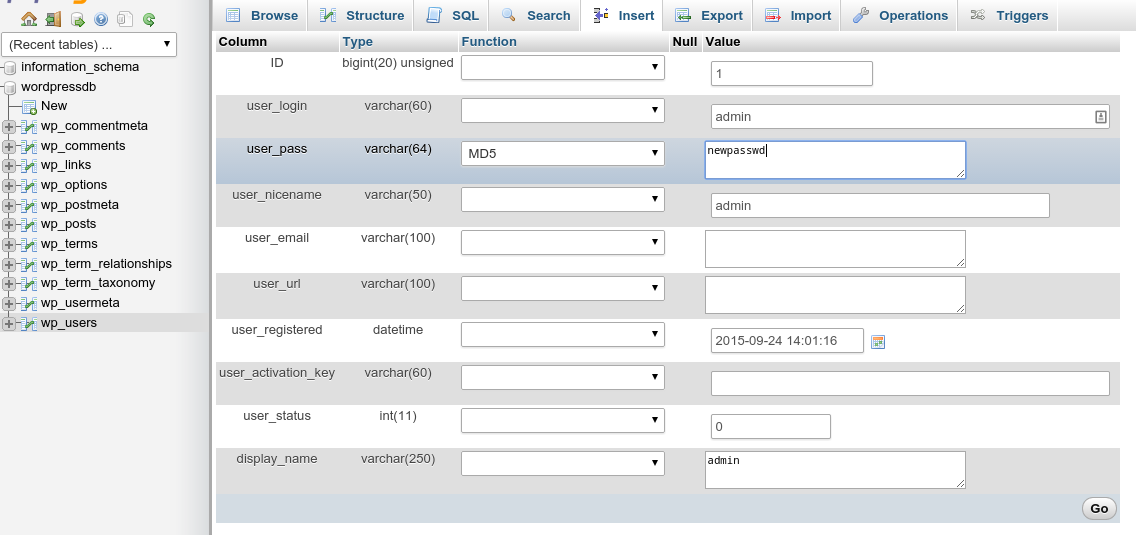This screenshot has width=1136, height=535.
Task: Open the MD5 function dropdown for user_pass
Action: pyautogui.click(x=563, y=153)
